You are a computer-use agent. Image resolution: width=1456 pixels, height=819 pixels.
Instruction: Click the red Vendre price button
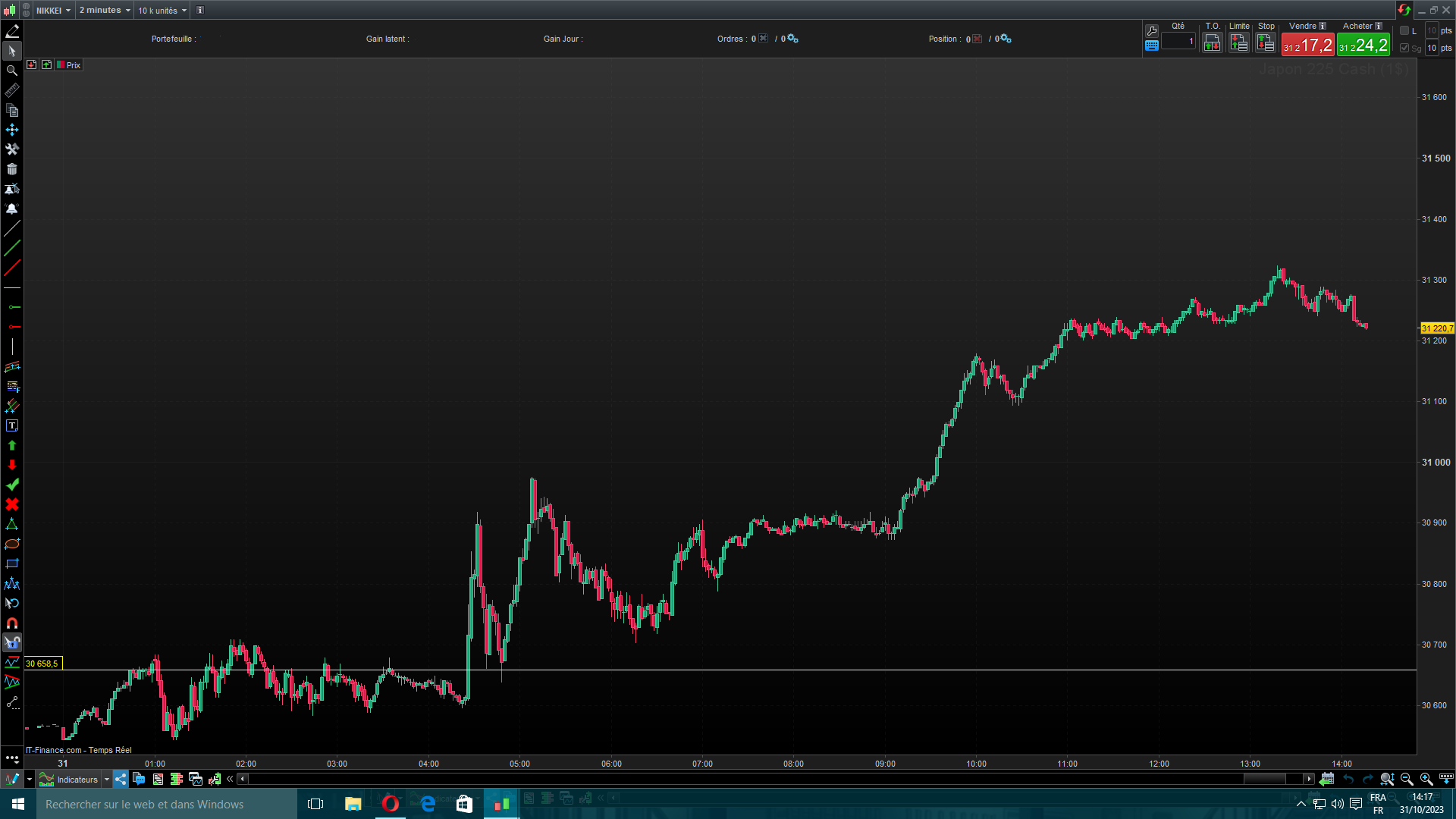tap(1307, 45)
